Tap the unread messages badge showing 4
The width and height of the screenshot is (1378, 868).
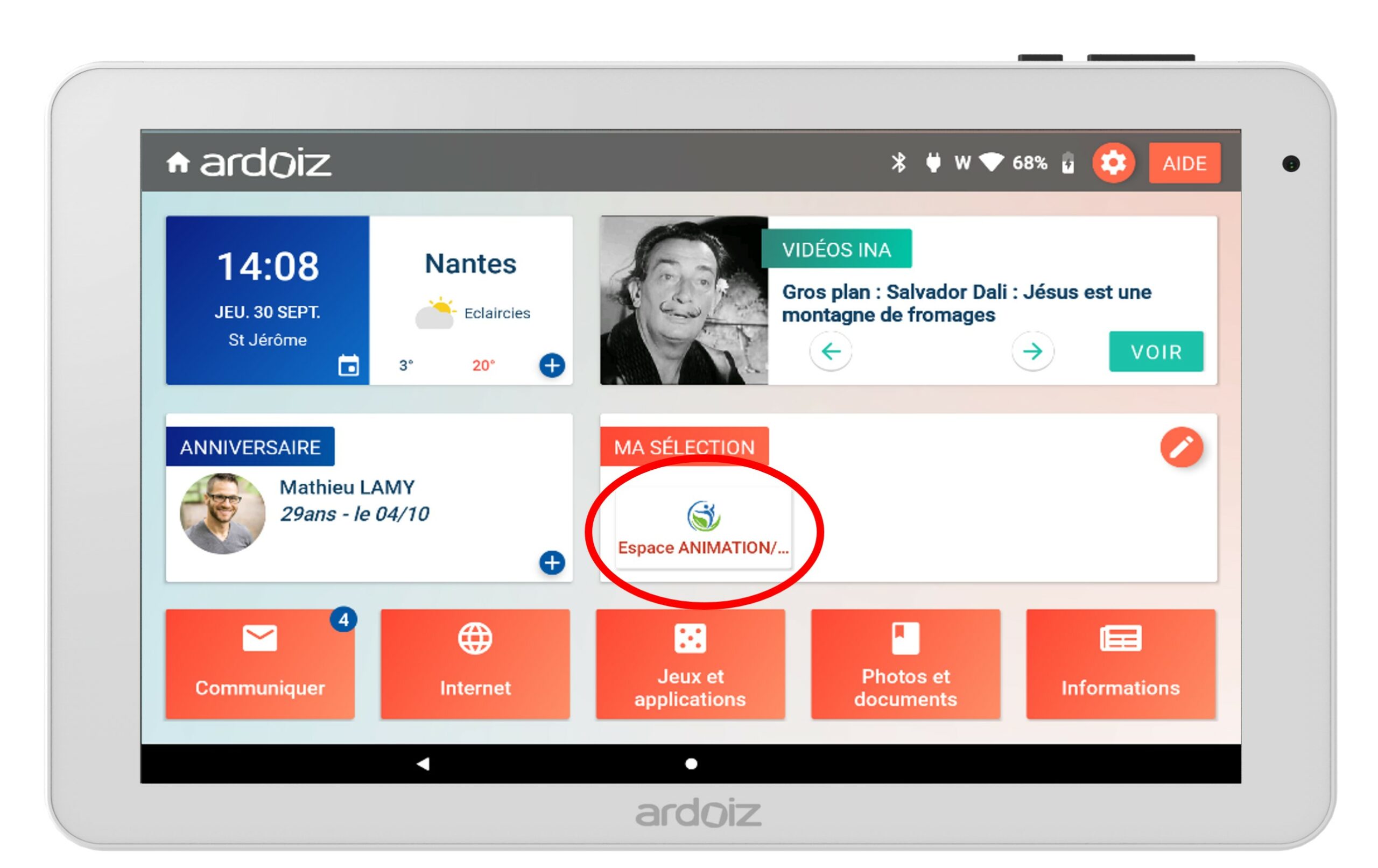pos(343,619)
